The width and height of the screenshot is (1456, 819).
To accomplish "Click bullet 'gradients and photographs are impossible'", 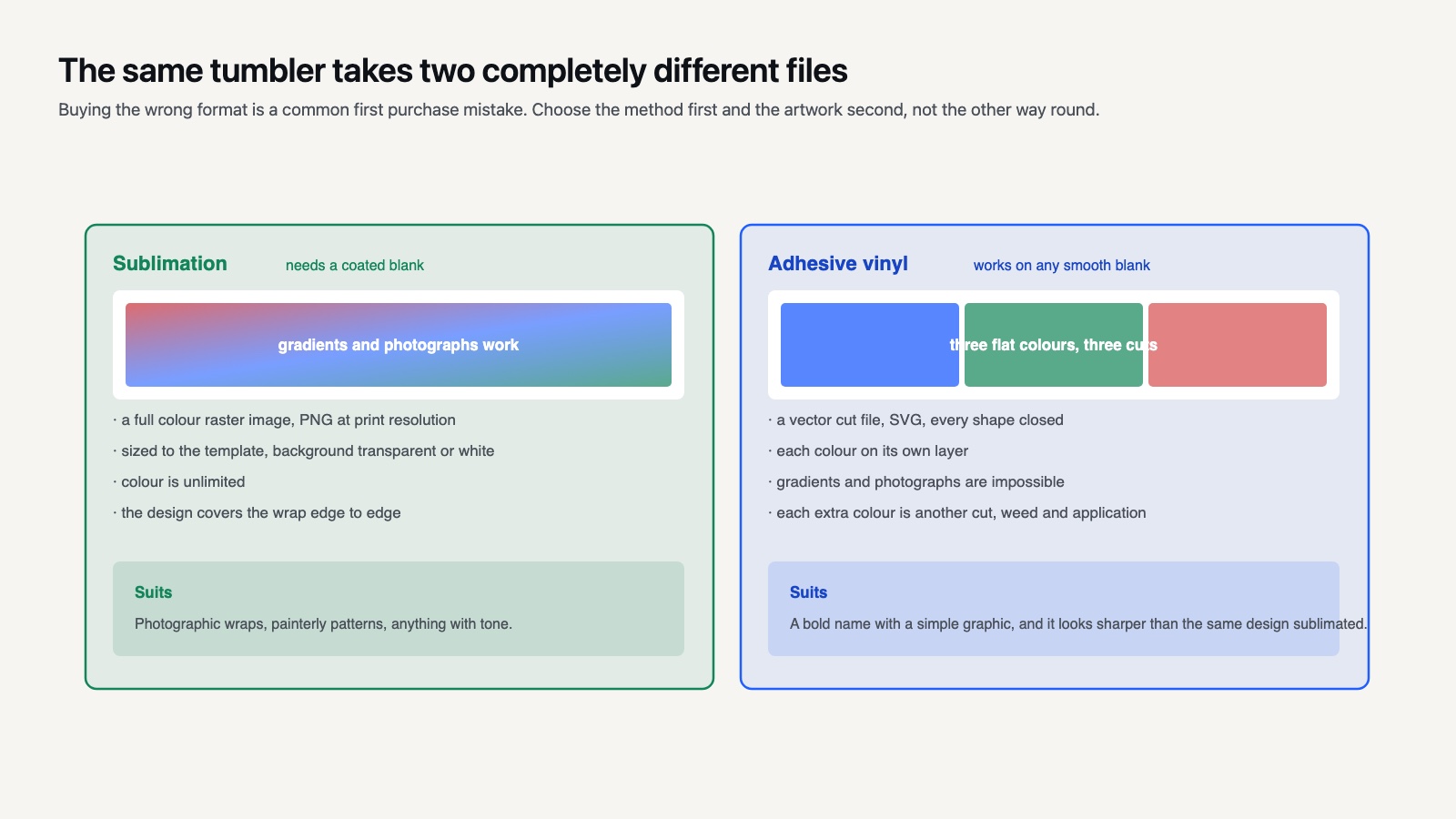I will pos(916,482).
